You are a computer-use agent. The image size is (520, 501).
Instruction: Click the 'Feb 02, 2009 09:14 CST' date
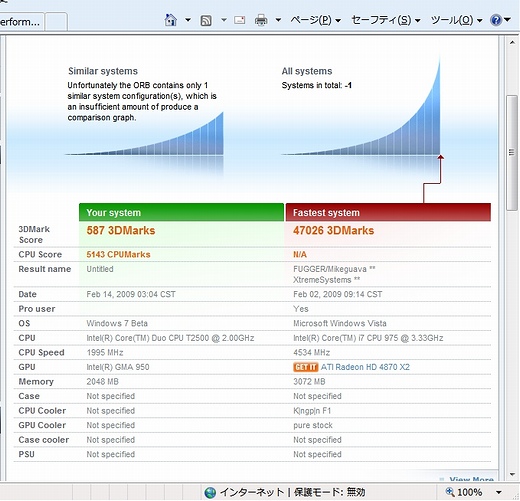click(338, 294)
